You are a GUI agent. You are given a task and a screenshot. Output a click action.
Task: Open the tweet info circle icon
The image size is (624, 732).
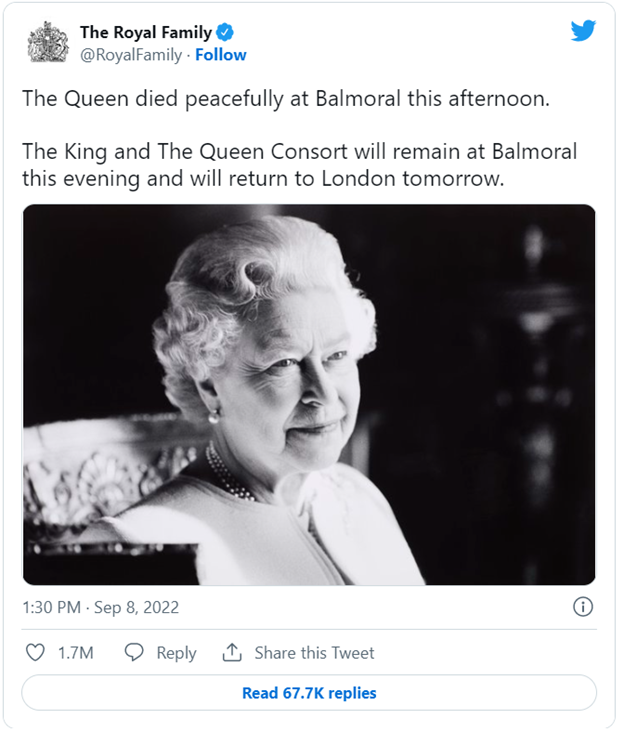[582, 607]
